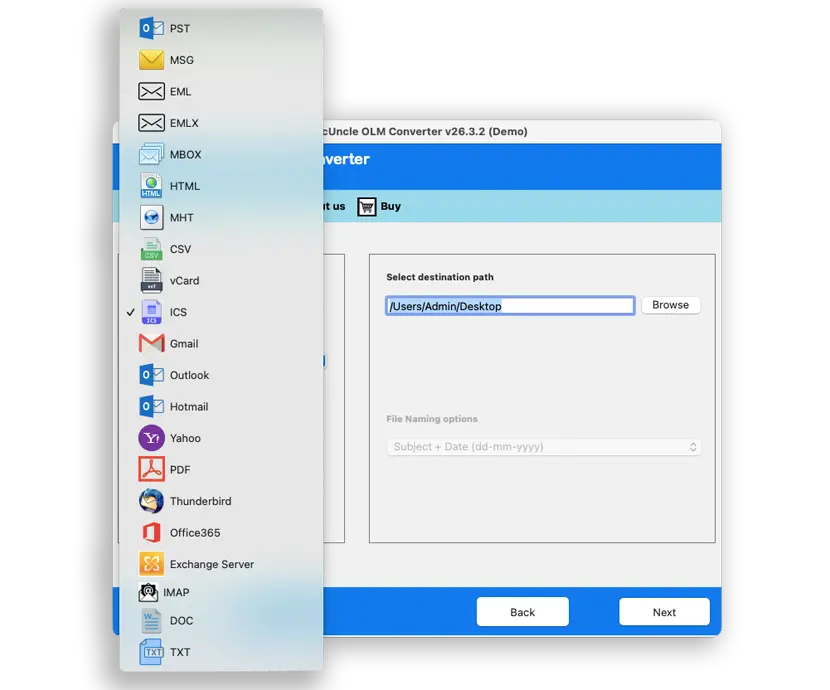This screenshot has width=830, height=690.
Task: Pick Exchange Server option
Action: click(x=221, y=564)
